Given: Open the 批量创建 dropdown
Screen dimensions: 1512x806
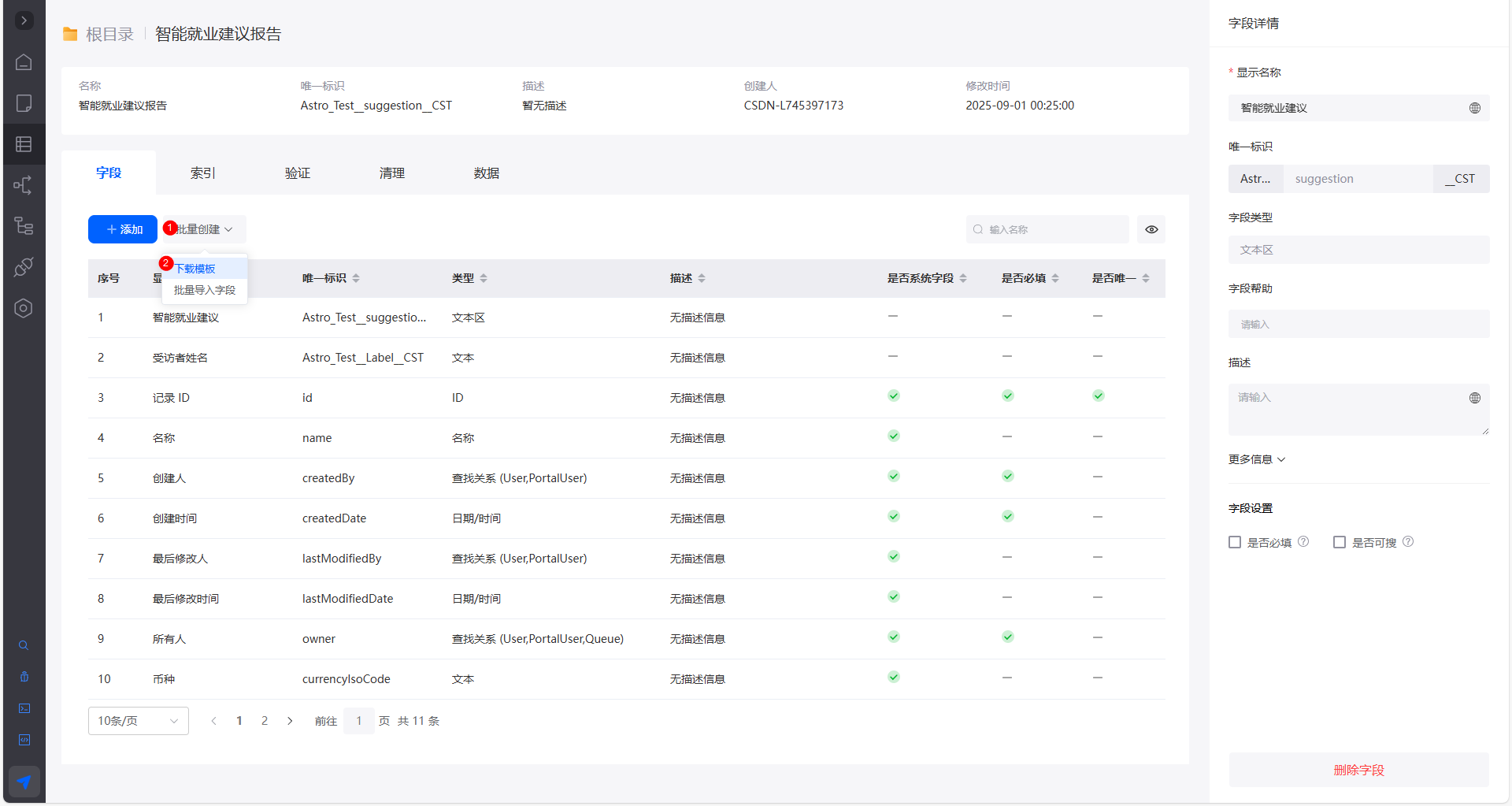Looking at the screenshot, I should tap(203, 229).
